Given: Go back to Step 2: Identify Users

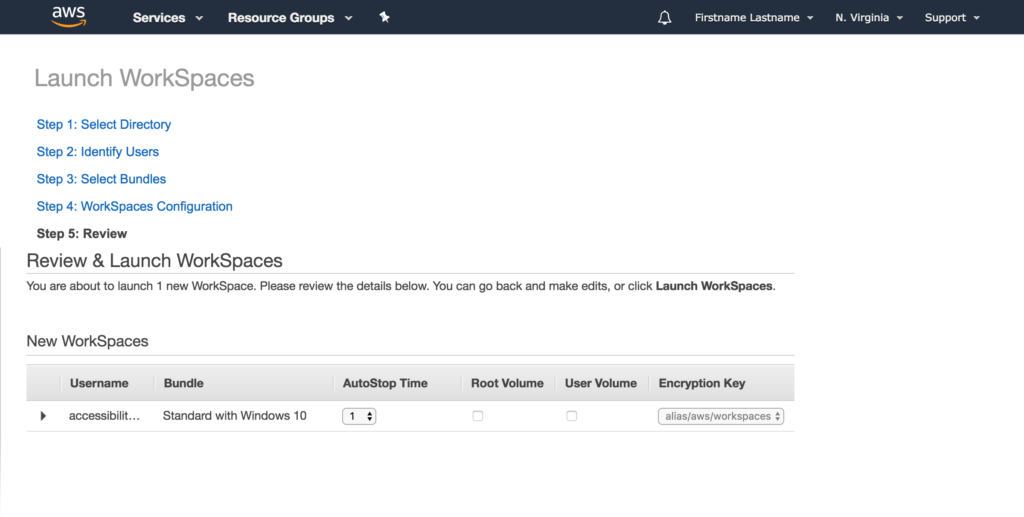Looking at the screenshot, I should (97, 151).
